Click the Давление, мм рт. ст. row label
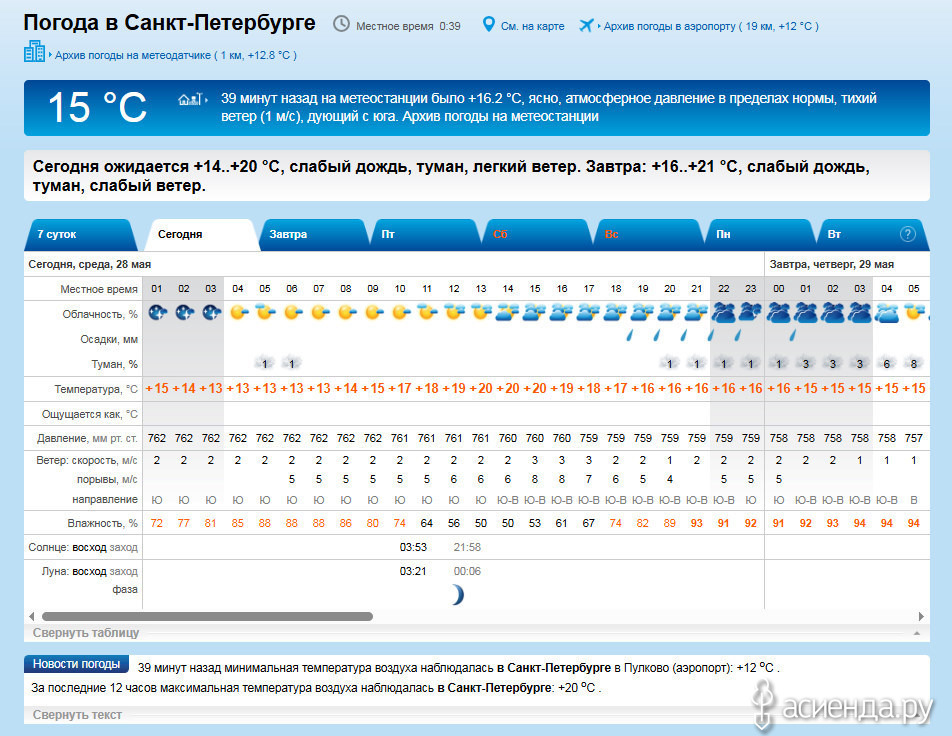The width and height of the screenshot is (952, 736). click(x=87, y=438)
